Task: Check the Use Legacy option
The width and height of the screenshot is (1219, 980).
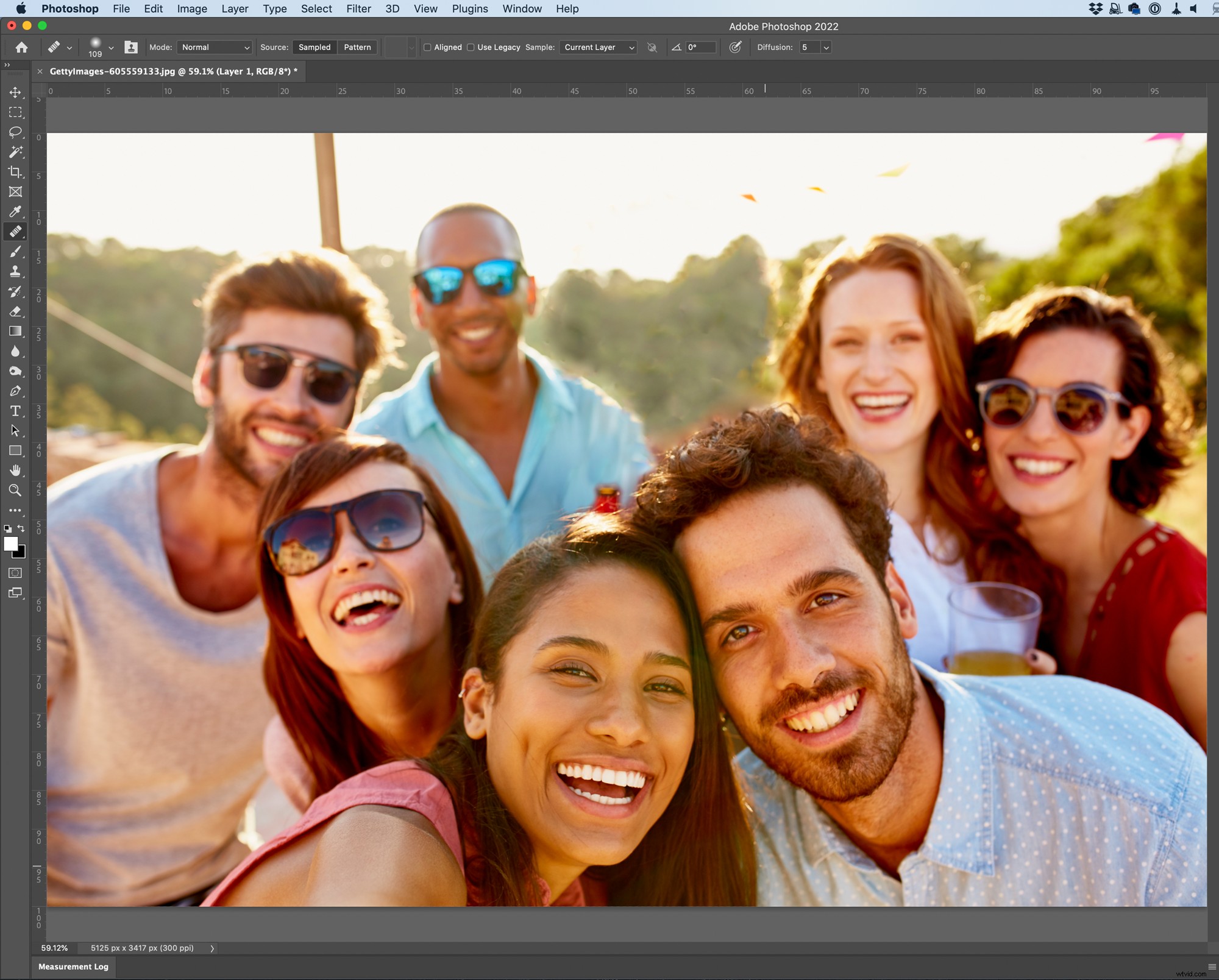Action: (x=471, y=47)
